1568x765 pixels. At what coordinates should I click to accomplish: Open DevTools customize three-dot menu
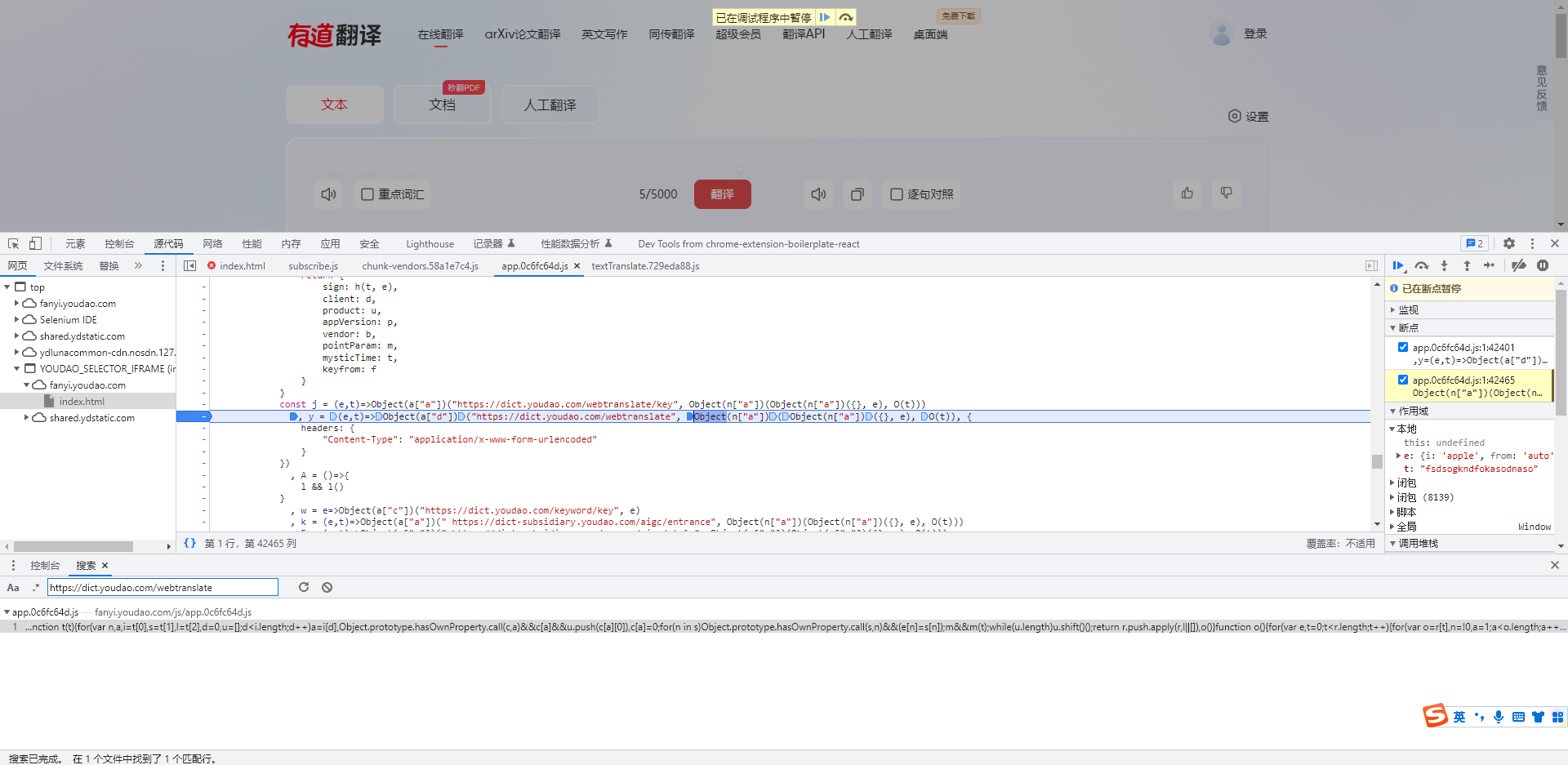1532,243
